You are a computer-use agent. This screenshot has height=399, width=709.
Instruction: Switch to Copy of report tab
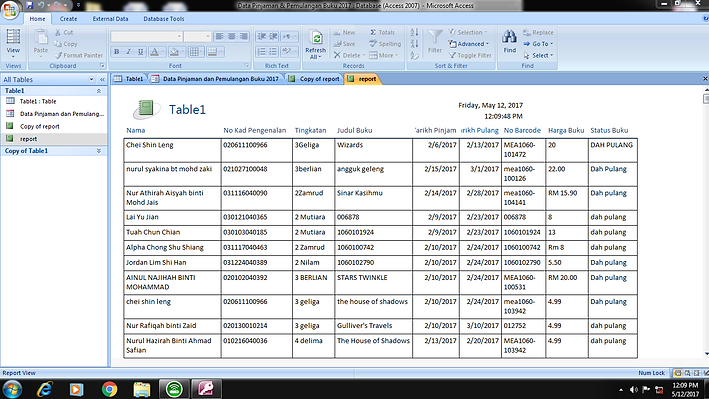tap(315, 79)
